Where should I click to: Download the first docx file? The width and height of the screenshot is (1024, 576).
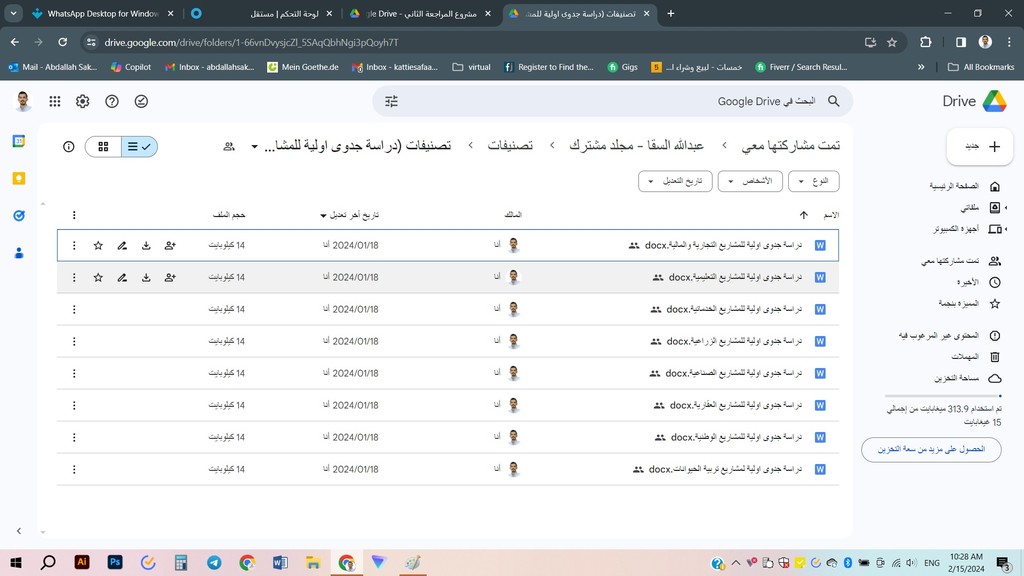coord(146,245)
